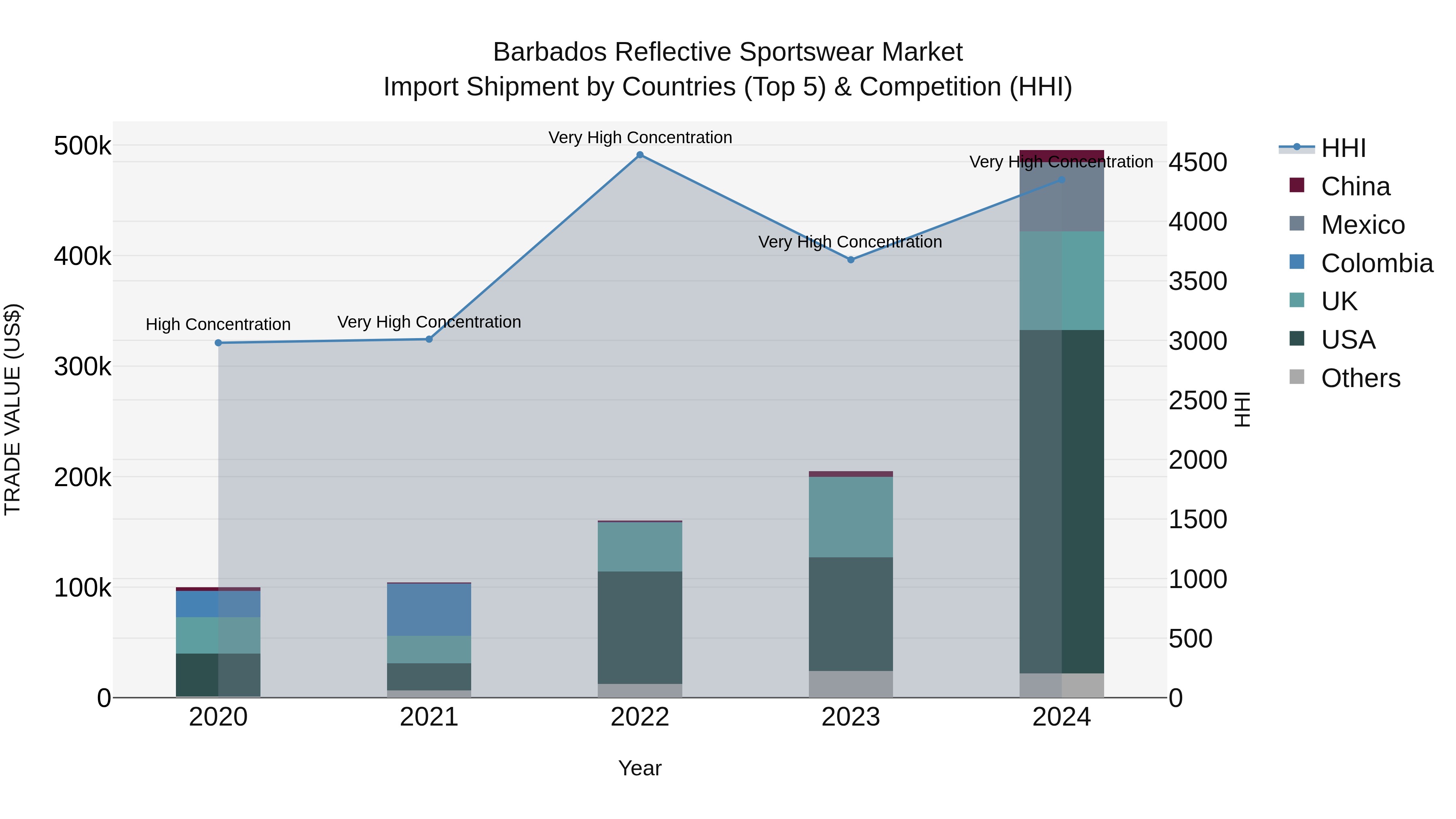Click the 'High Concentration' annotation for 2020
This screenshot has width=1456, height=819.
click(x=218, y=324)
